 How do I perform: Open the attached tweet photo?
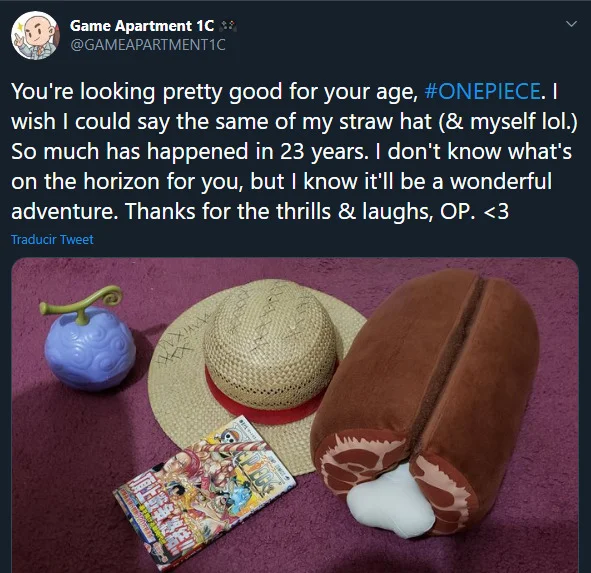click(295, 415)
